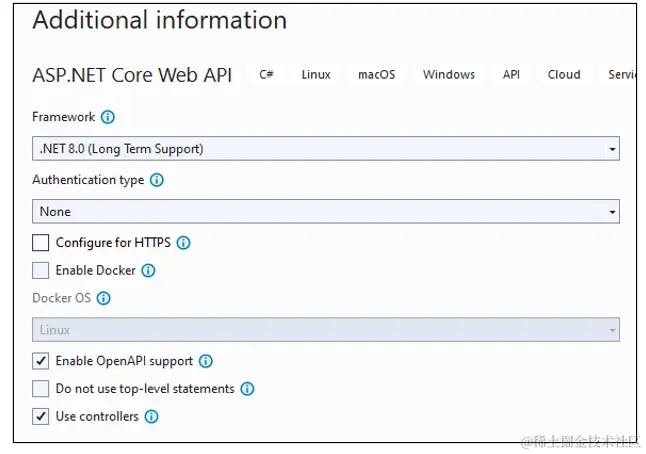Open the Framework dropdown arrow

[x=612, y=149]
